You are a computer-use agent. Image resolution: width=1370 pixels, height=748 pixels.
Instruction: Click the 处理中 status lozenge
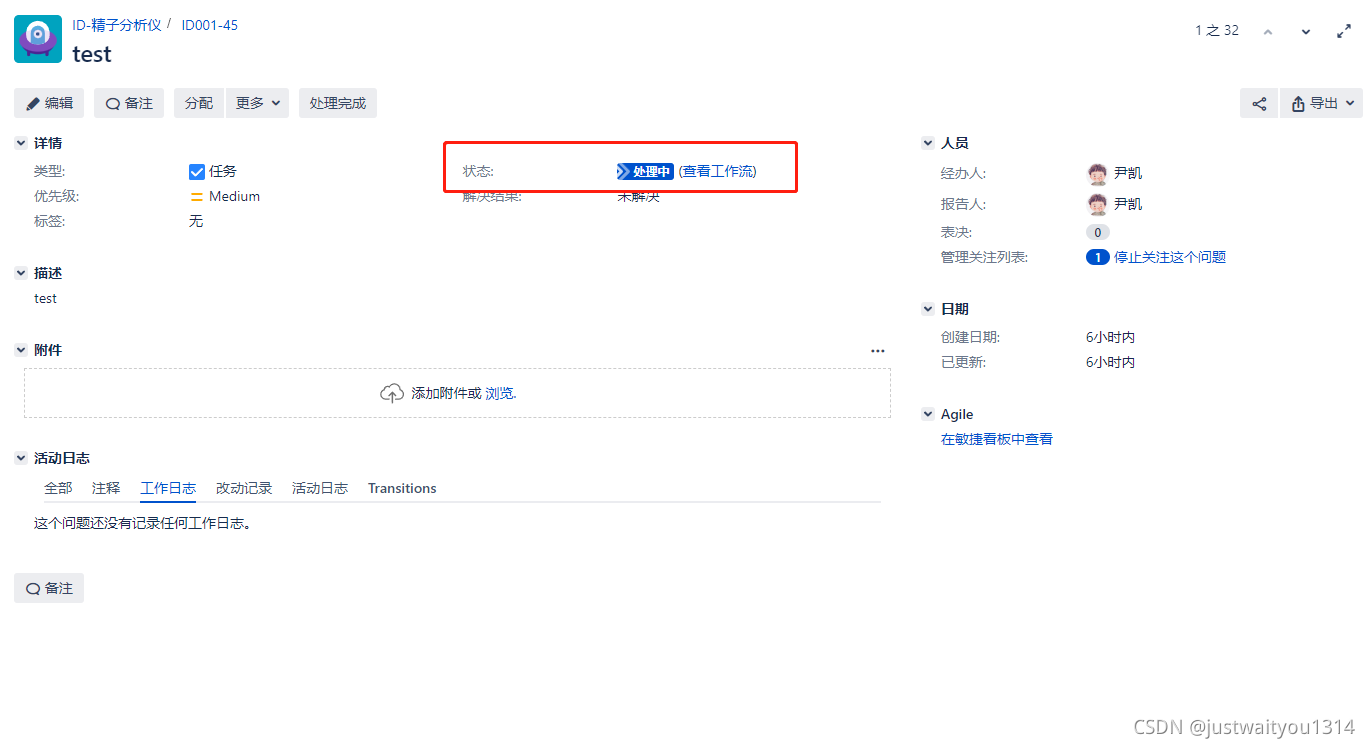pyautogui.click(x=644, y=171)
